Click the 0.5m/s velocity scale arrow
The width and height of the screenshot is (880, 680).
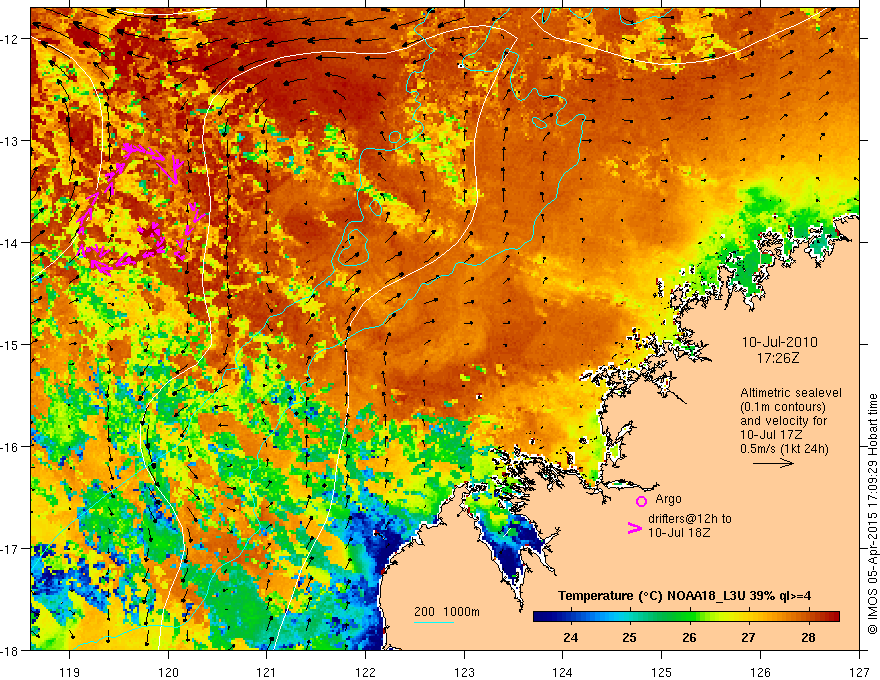(773, 463)
